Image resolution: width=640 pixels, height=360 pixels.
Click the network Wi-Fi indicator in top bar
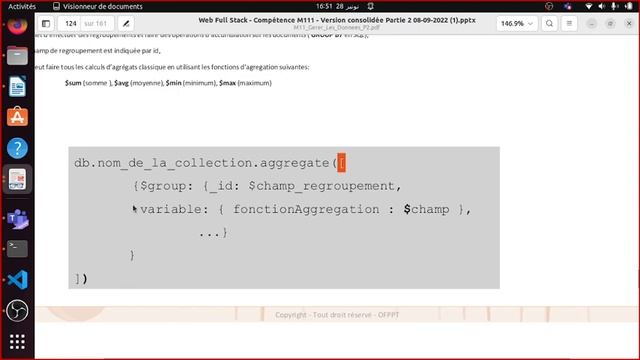pos(588,7)
